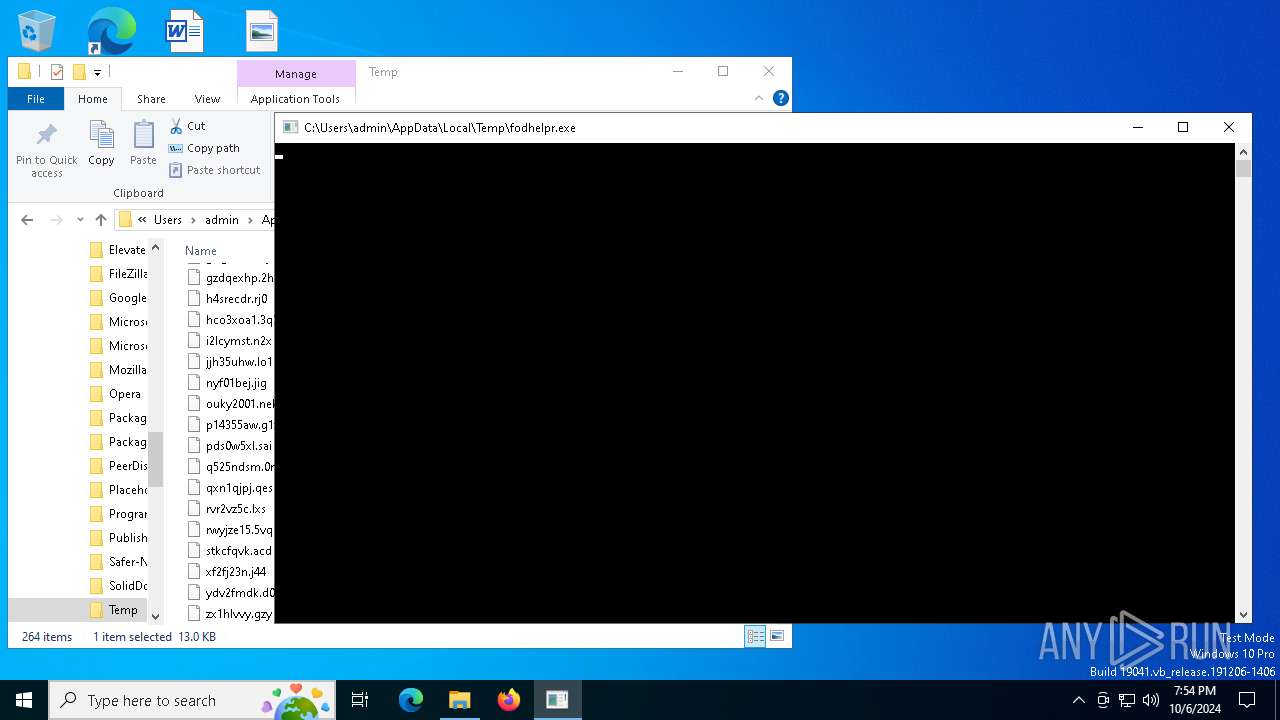Screen dimensions: 1280x720
Task: Click Users in the address bar
Action: point(168,220)
